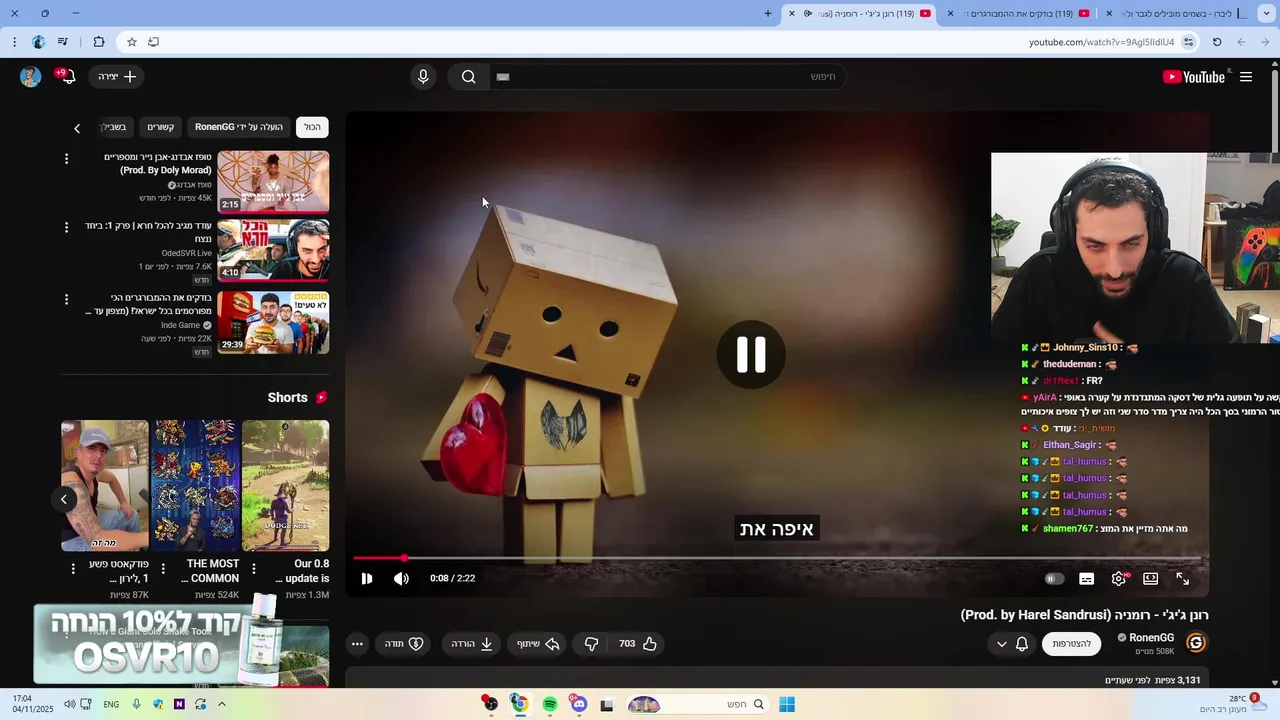This screenshot has width=1280, height=720.
Task: Open the OdedSVR Live 4:10 thumbnail
Action: coord(273,251)
